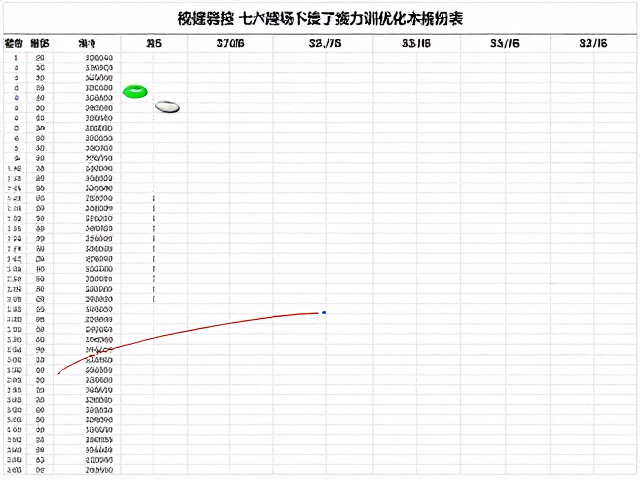
Task: Click the green oval shape
Action: [135, 92]
